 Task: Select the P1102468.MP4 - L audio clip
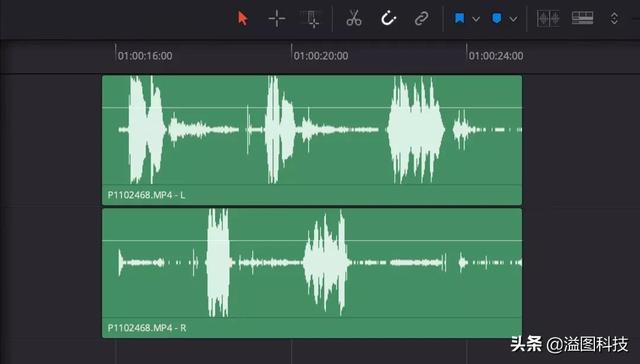[312, 140]
